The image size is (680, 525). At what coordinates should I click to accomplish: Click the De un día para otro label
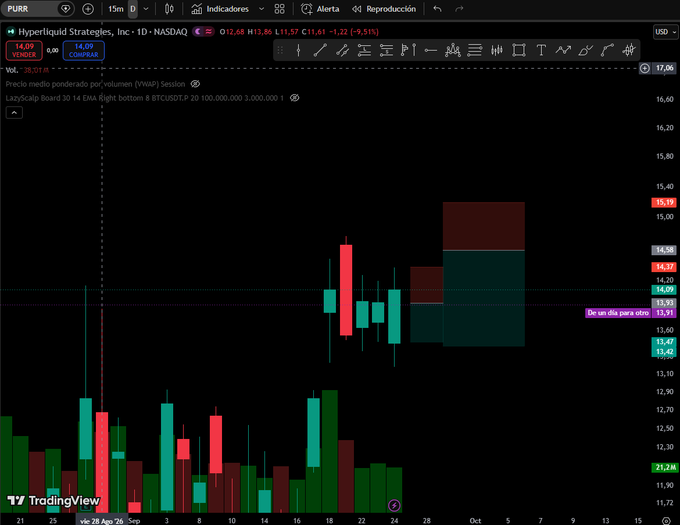point(618,313)
